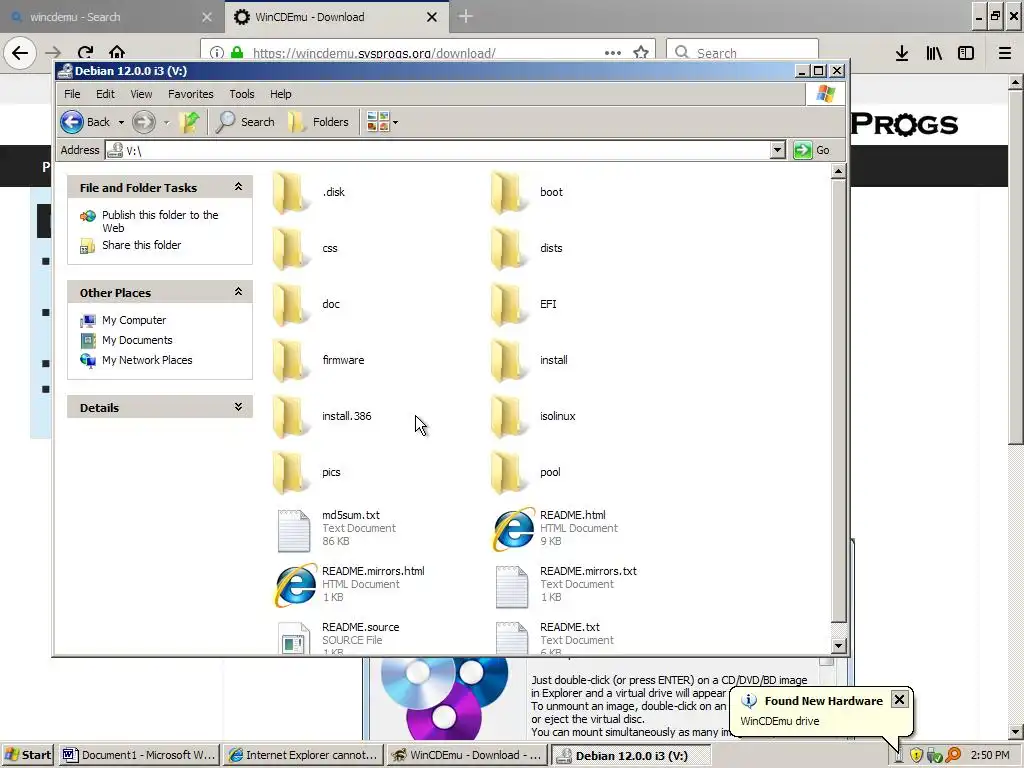Select README.html file icon
Image resolution: width=1024 pixels, height=768 pixels.
point(513,529)
